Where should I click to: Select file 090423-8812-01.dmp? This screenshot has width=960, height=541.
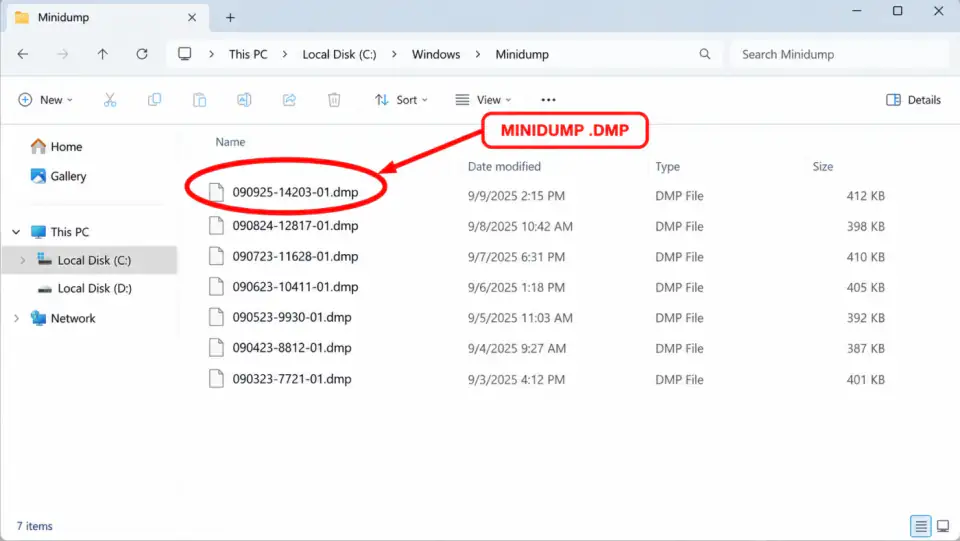292,348
